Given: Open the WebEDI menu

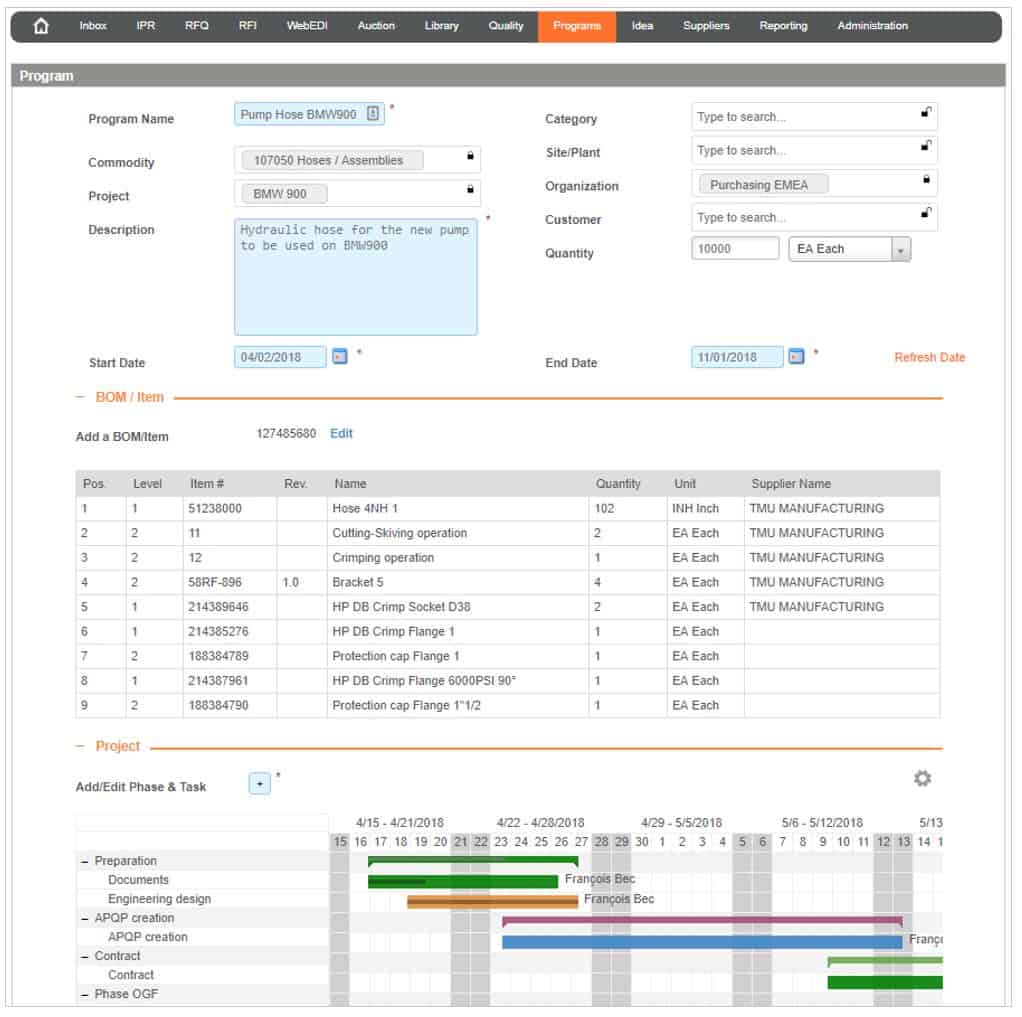Looking at the screenshot, I should [x=309, y=26].
